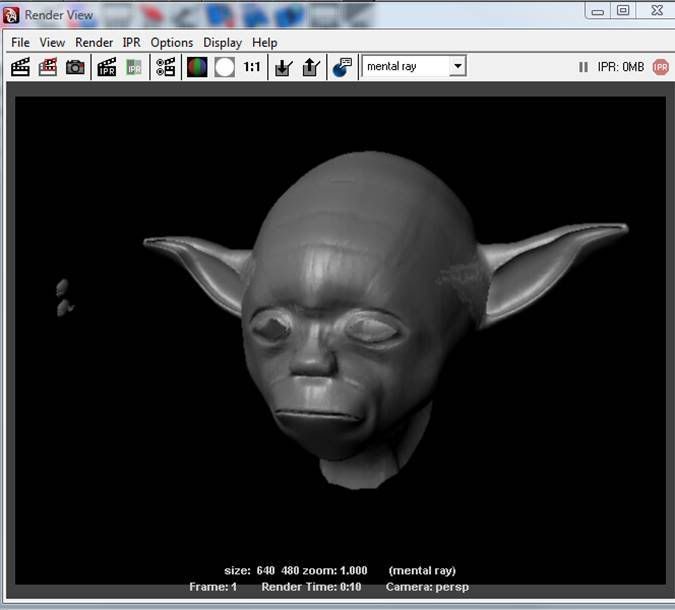Image resolution: width=675 pixels, height=610 pixels.
Task: Open Render Settings with the clapperboard gears icon
Action: tap(166, 67)
